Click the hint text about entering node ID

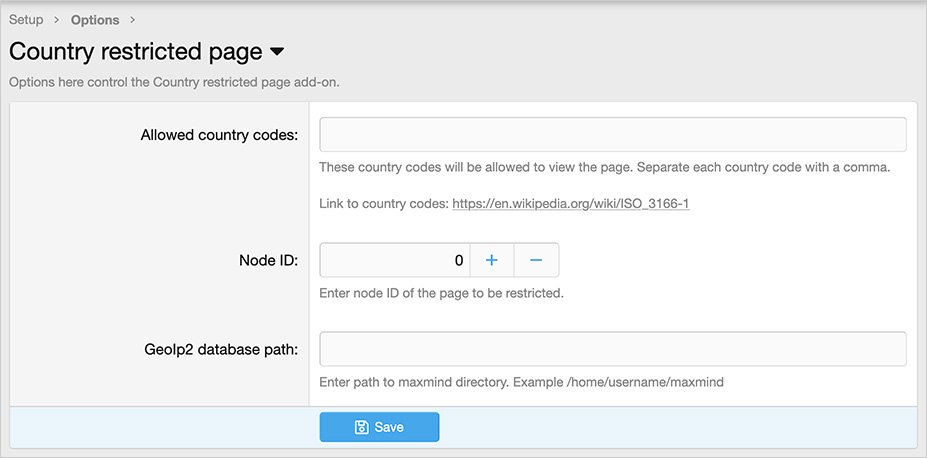tap(441, 294)
